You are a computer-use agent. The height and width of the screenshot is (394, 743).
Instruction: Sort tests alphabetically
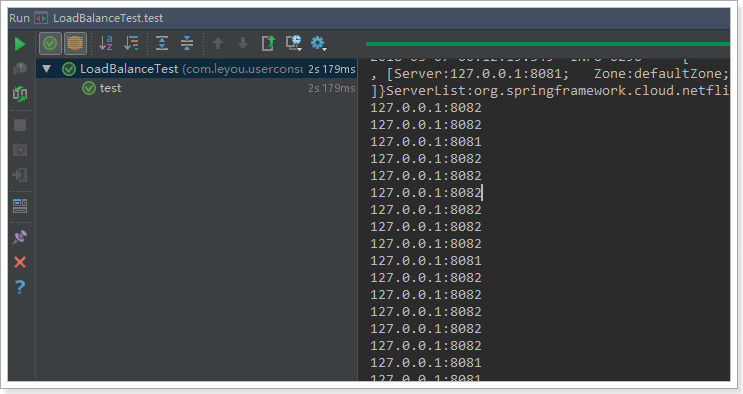pyautogui.click(x=106, y=43)
